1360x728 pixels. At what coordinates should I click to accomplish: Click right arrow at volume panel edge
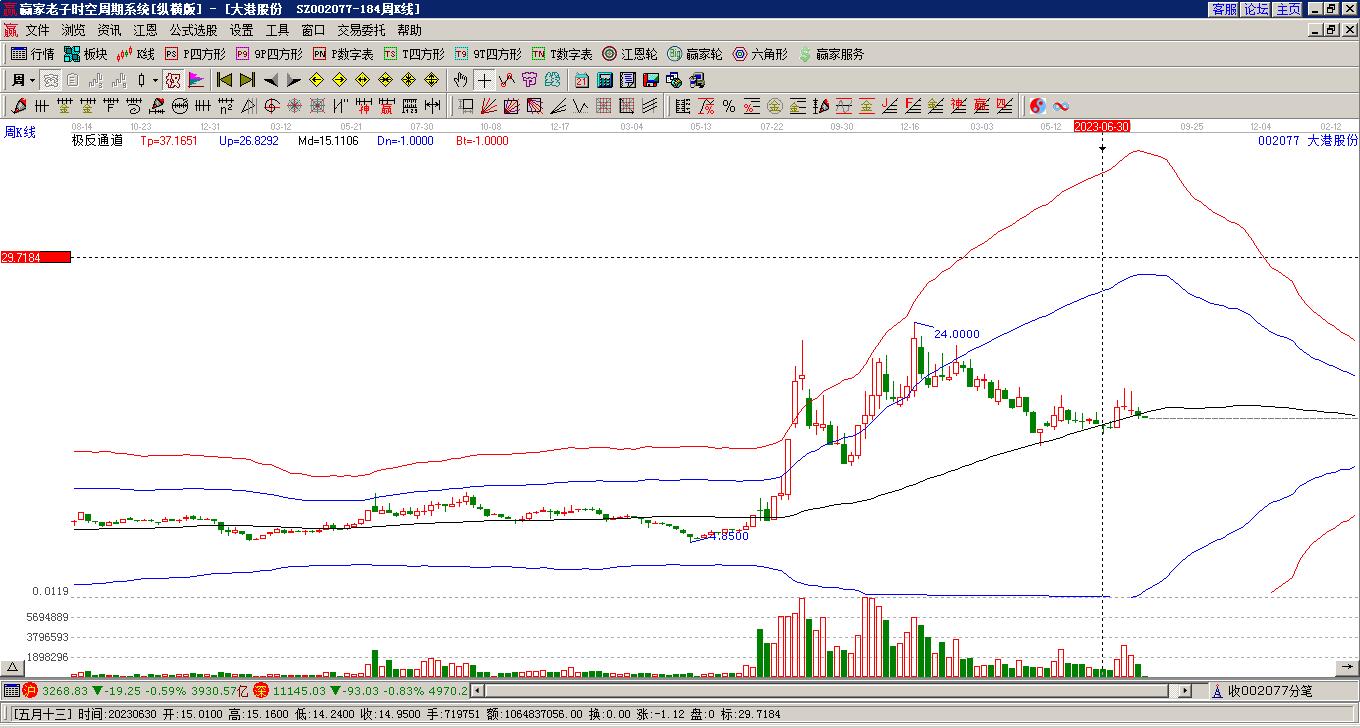1348,667
